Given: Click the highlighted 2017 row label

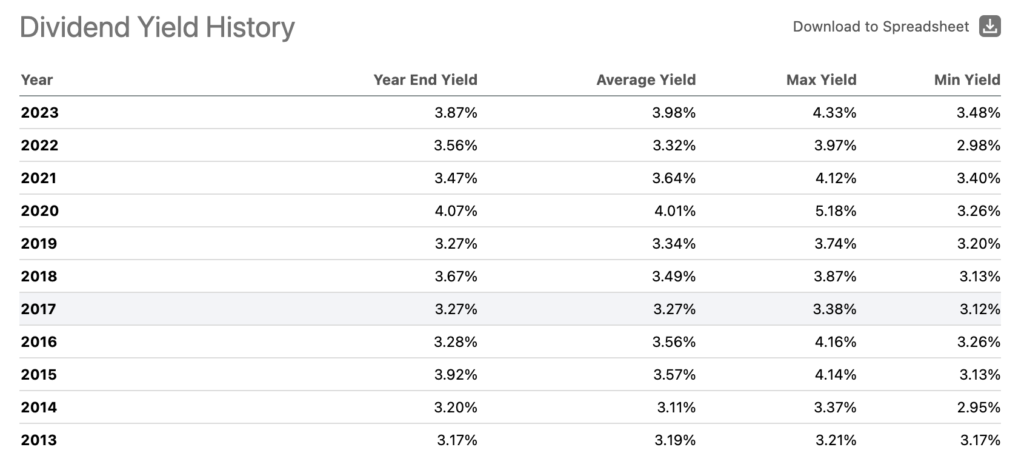Looking at the screenshot, I should [x=39, y=310].
